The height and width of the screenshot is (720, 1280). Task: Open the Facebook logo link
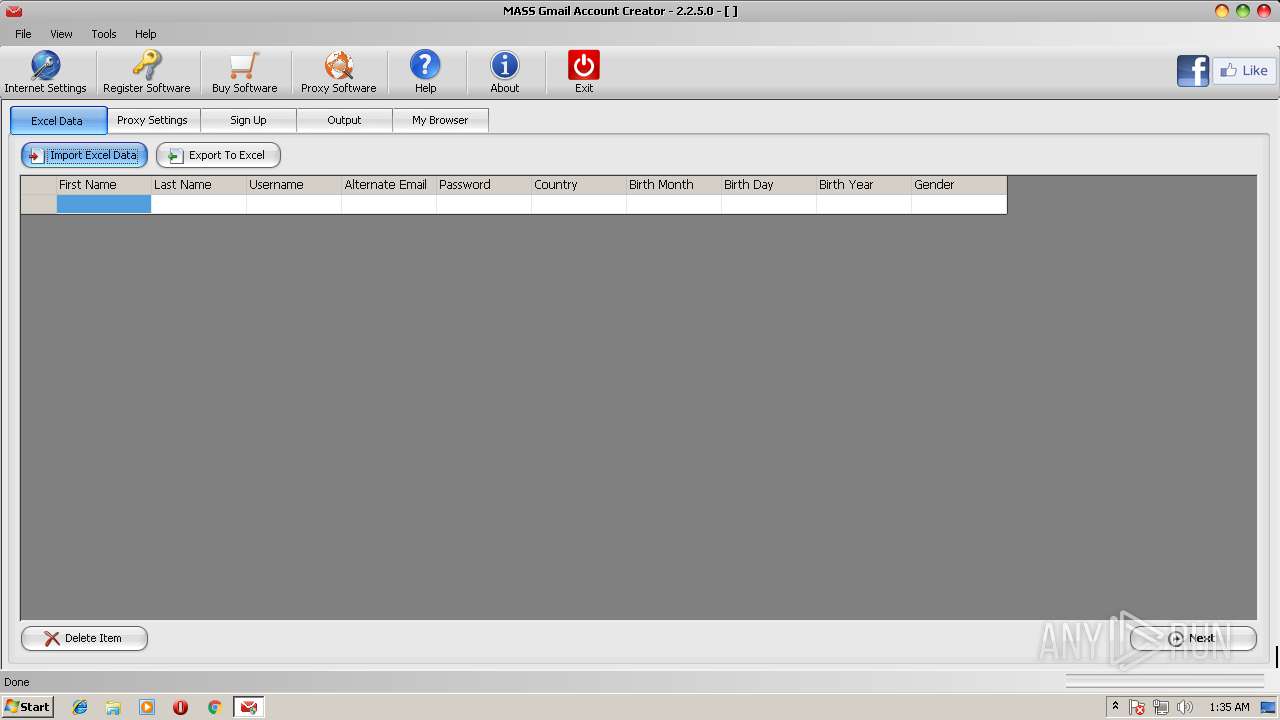click(1193, 71)
